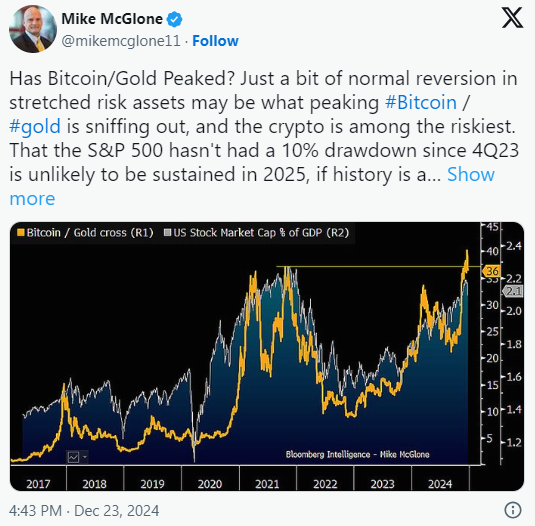This screenshot has height=526, width=535.
Task: Select the 2021 label on time axis
Action: tap(267, 484)
